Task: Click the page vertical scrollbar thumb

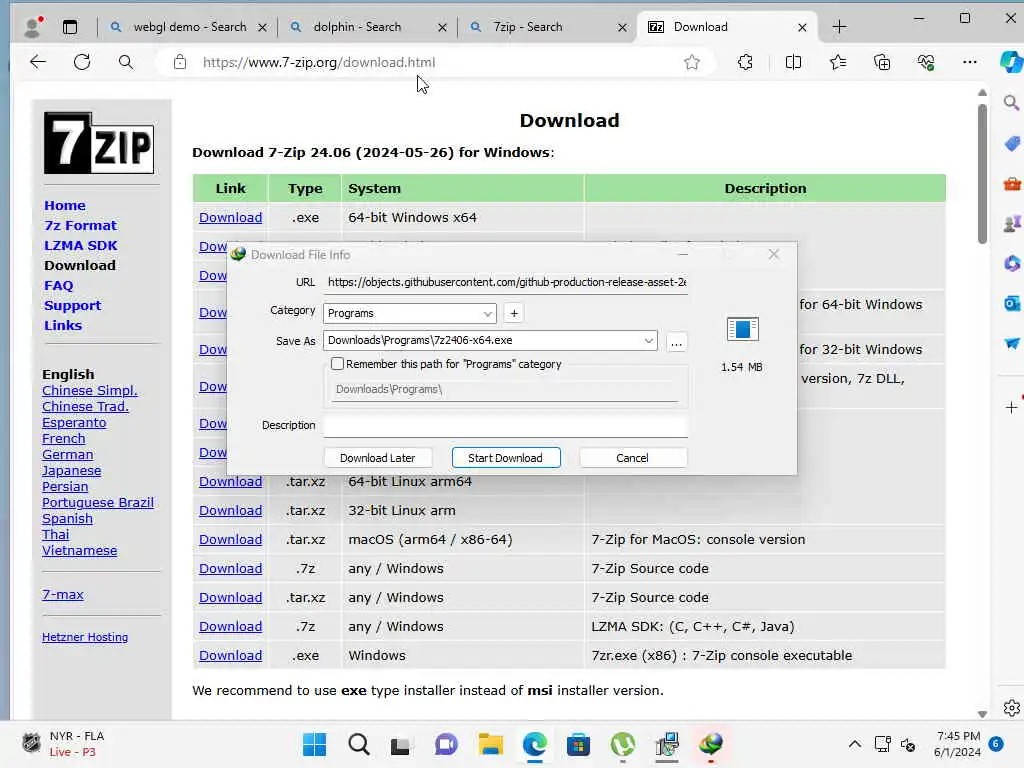Action: coord(982,173)
